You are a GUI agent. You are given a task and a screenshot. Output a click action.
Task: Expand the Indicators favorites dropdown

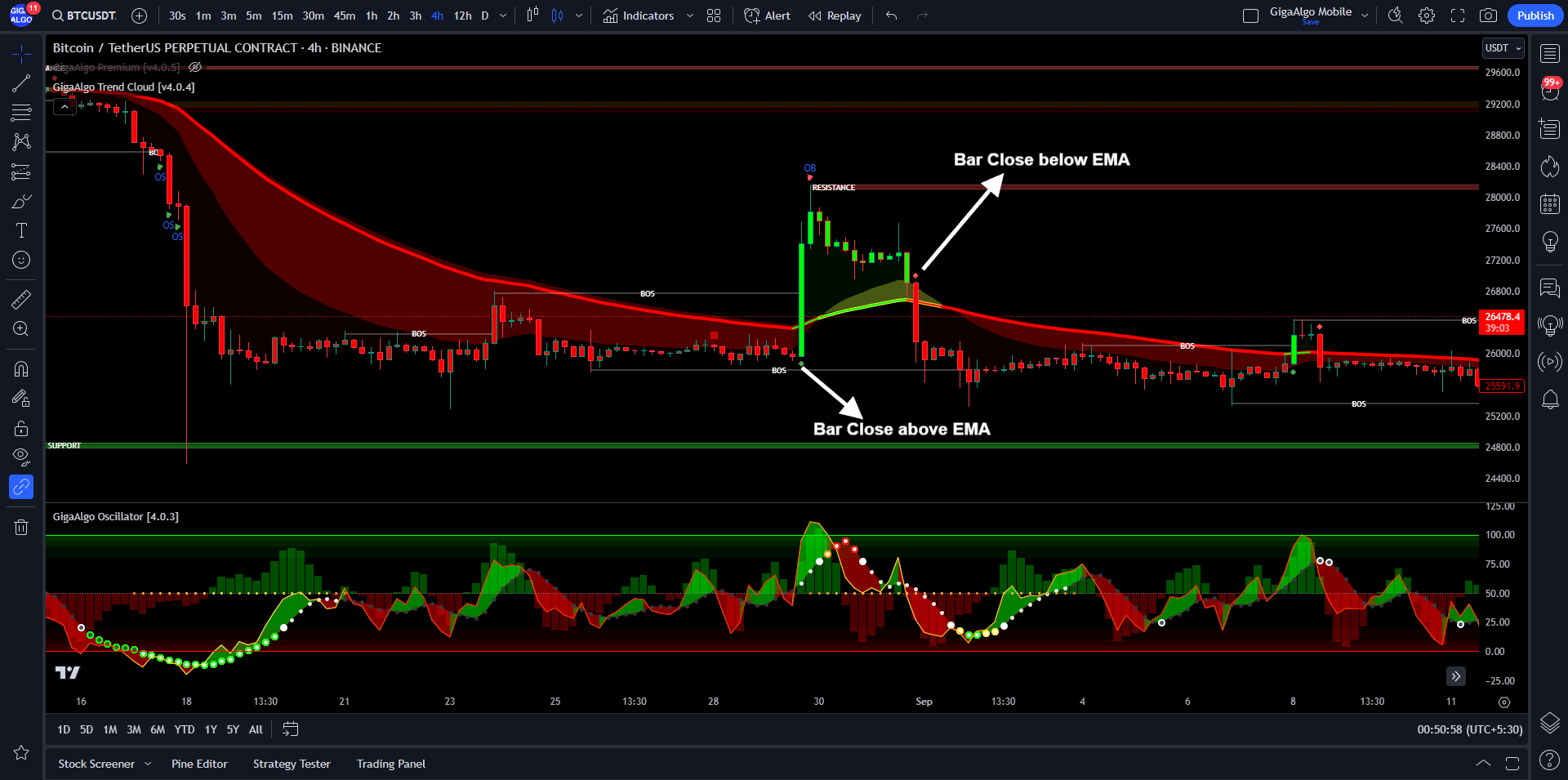click(x=690, y=16)
